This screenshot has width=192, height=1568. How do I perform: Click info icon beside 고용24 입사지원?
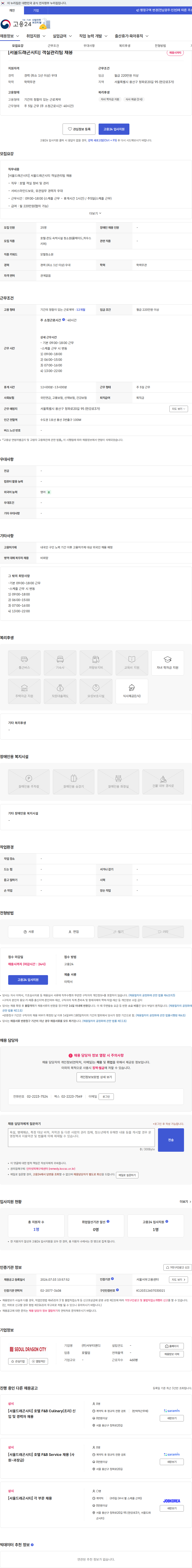tap(167, 1221)
